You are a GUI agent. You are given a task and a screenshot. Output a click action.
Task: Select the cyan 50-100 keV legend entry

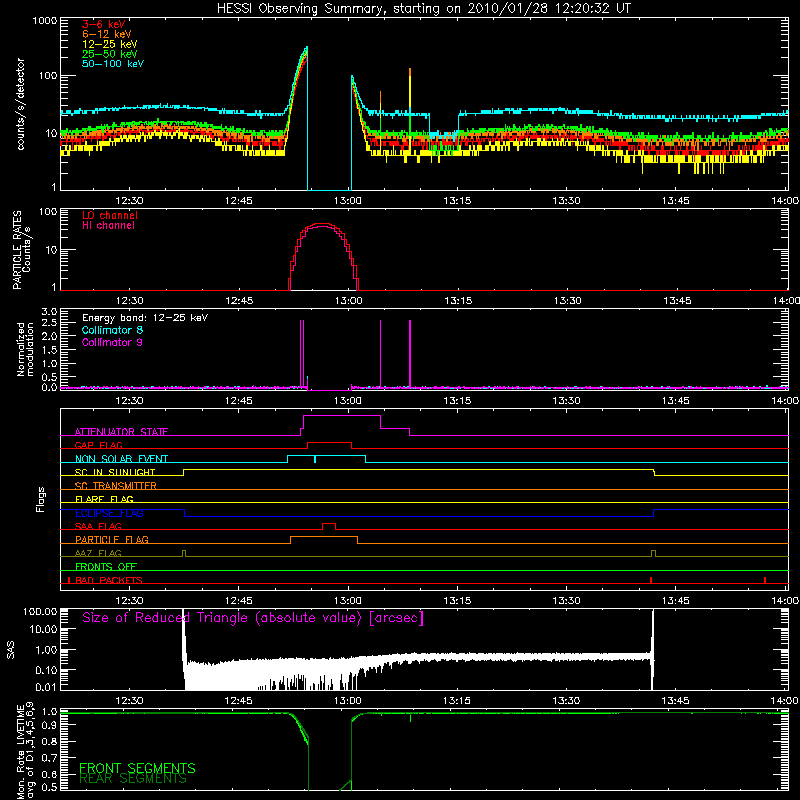click(x=113, y=64)
